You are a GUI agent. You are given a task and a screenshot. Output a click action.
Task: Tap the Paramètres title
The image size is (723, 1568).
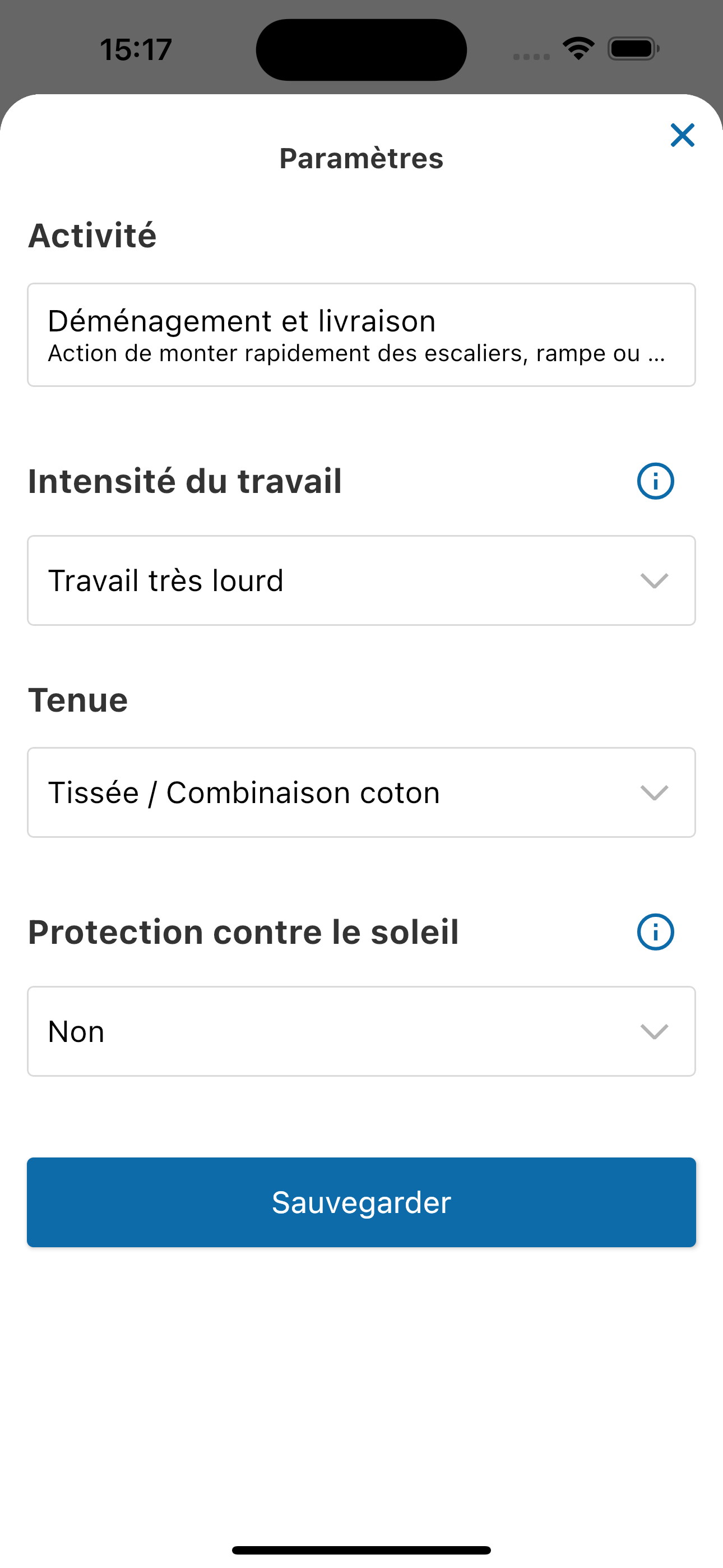click(x=361, y=158)
